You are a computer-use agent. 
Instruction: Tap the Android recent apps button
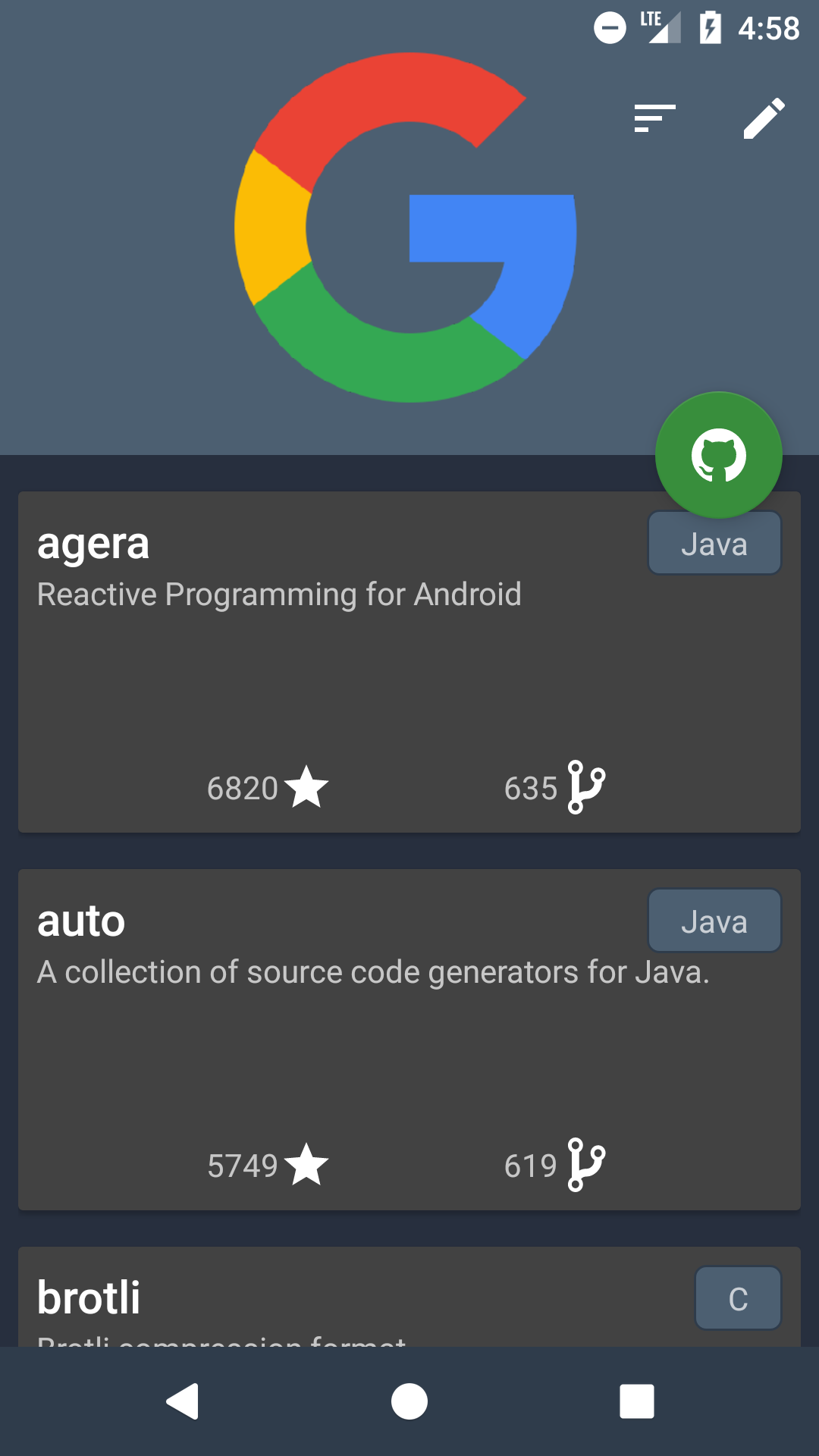[x=637, y=1401]
